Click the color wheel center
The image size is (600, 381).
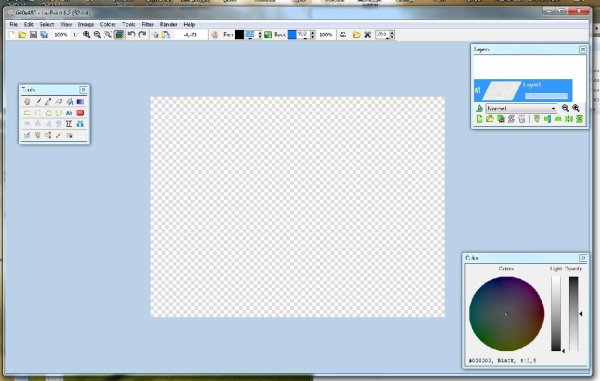(506, 314)
